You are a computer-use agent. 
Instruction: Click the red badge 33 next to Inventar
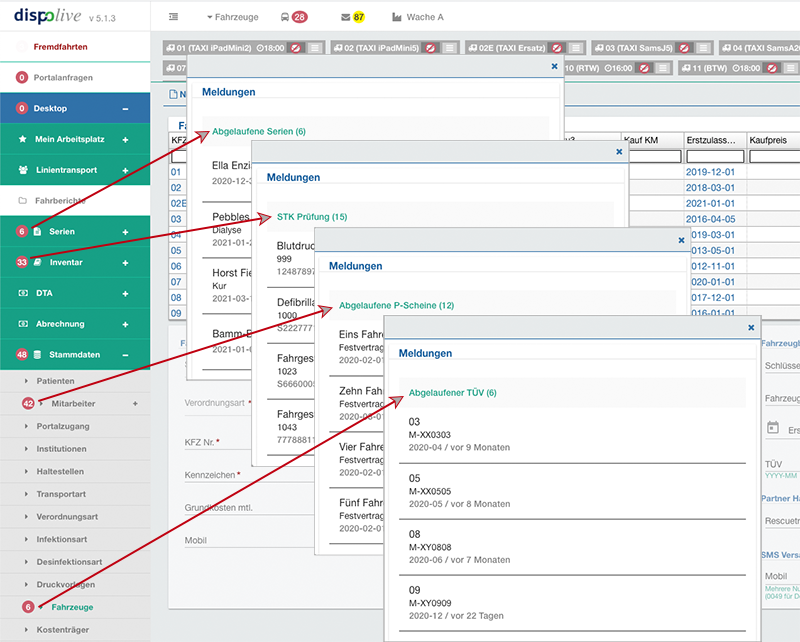(x=22, y=262)
